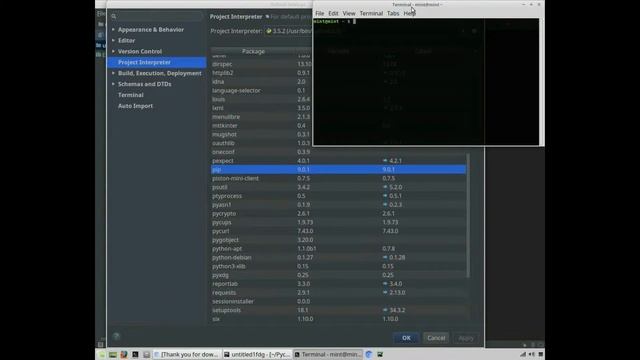Click the upgrade arrow for psutil
Viewport: 640px width, 360px height.
point(385,187)
